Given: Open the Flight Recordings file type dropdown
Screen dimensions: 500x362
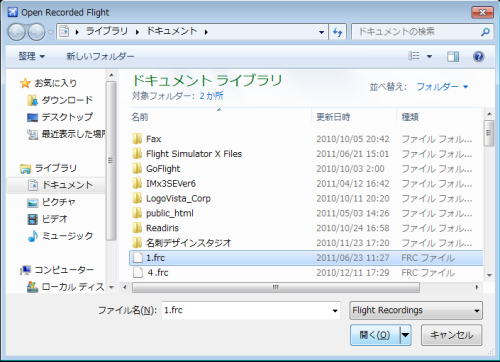Looking at the screenshot, I should point(416,311).
